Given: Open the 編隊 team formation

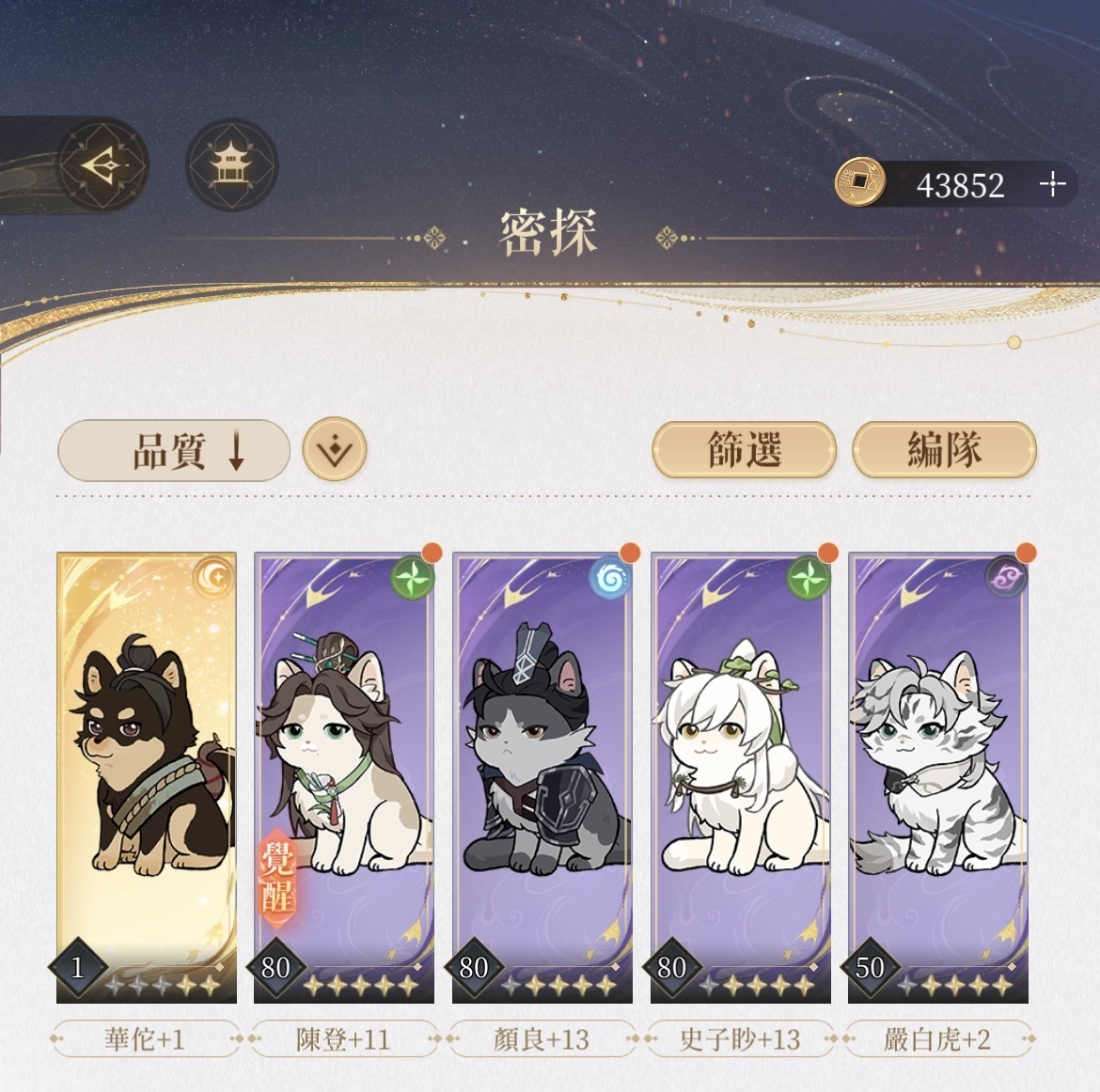Looking at the screenshot, I should pos(944,449).
